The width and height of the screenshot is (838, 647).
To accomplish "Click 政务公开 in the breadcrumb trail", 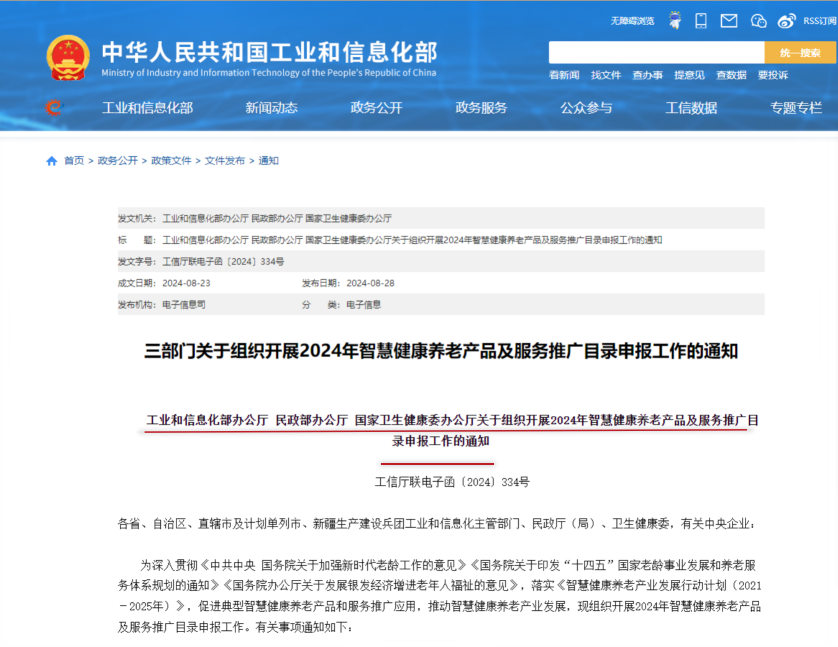I will point(118,161).
